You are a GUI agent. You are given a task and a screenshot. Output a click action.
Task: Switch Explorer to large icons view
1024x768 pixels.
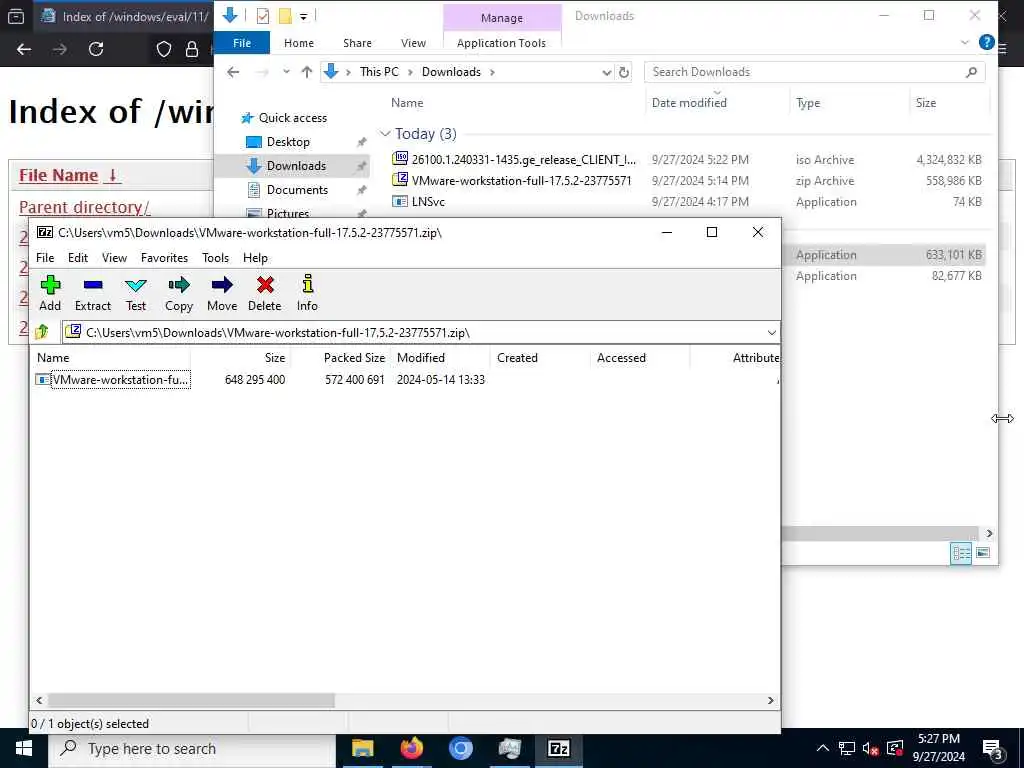tap(983, 553)
